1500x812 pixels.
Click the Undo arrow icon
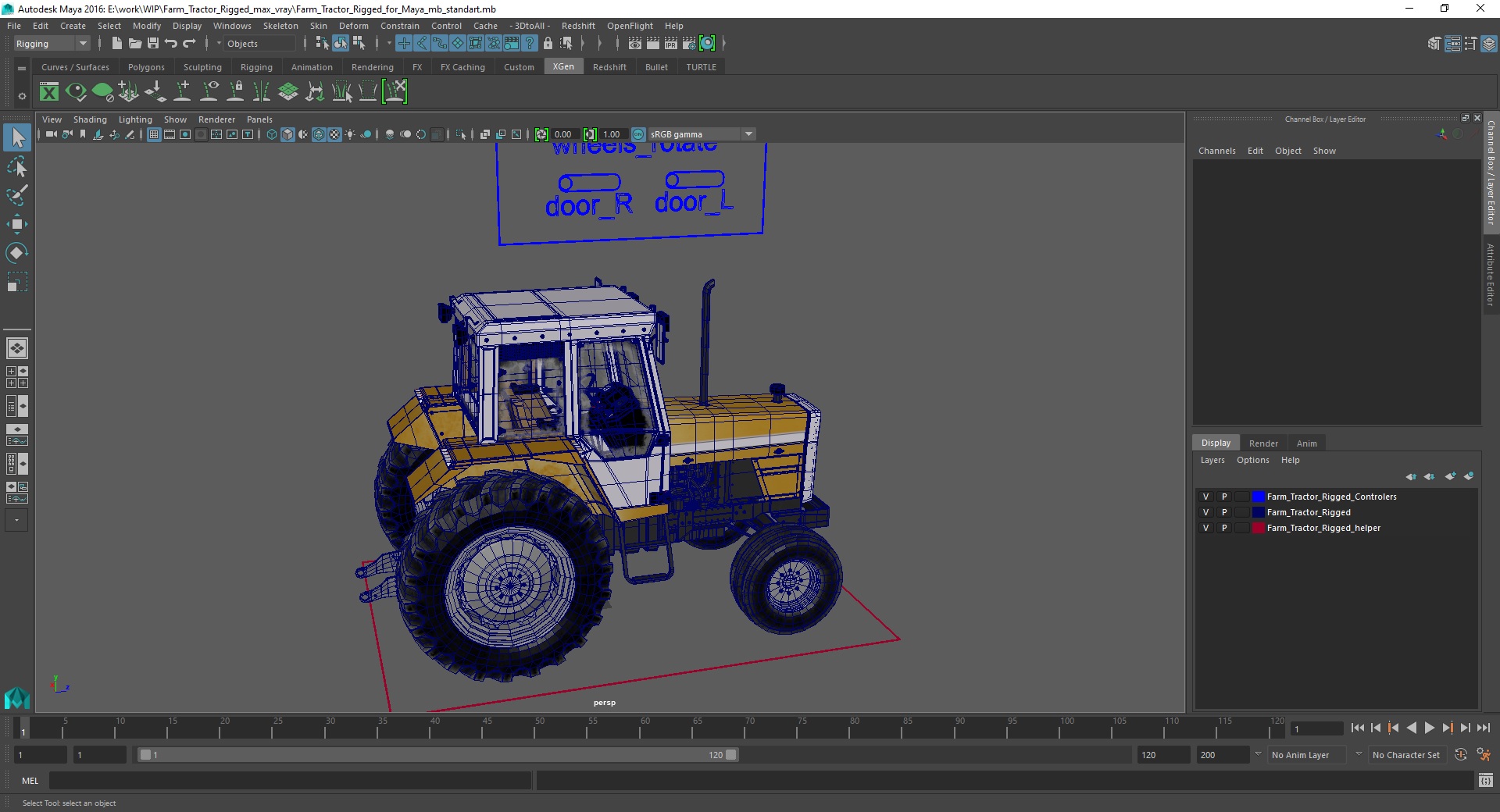[171, 44]
